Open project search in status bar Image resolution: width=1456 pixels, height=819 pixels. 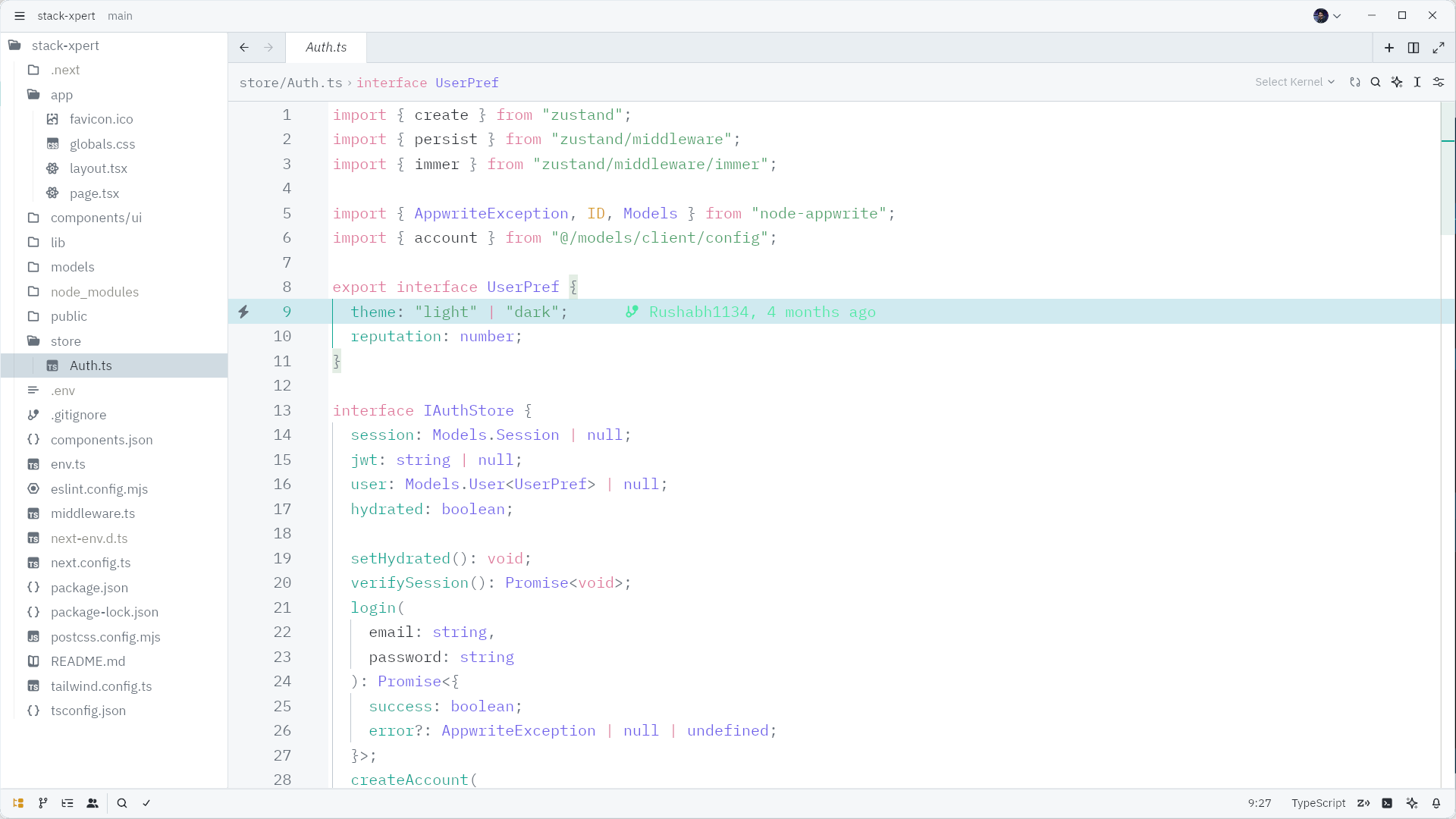click(x=122, y=803)
